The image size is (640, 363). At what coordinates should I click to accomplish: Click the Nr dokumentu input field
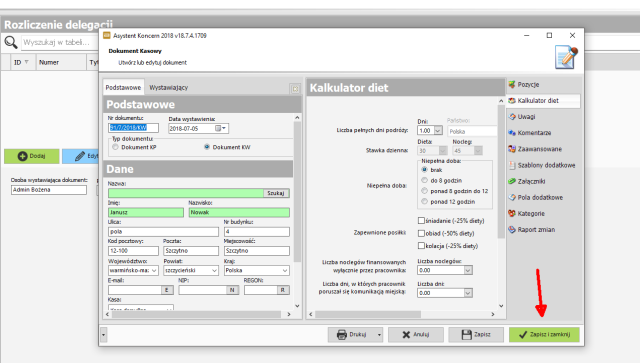pos(133,128)
